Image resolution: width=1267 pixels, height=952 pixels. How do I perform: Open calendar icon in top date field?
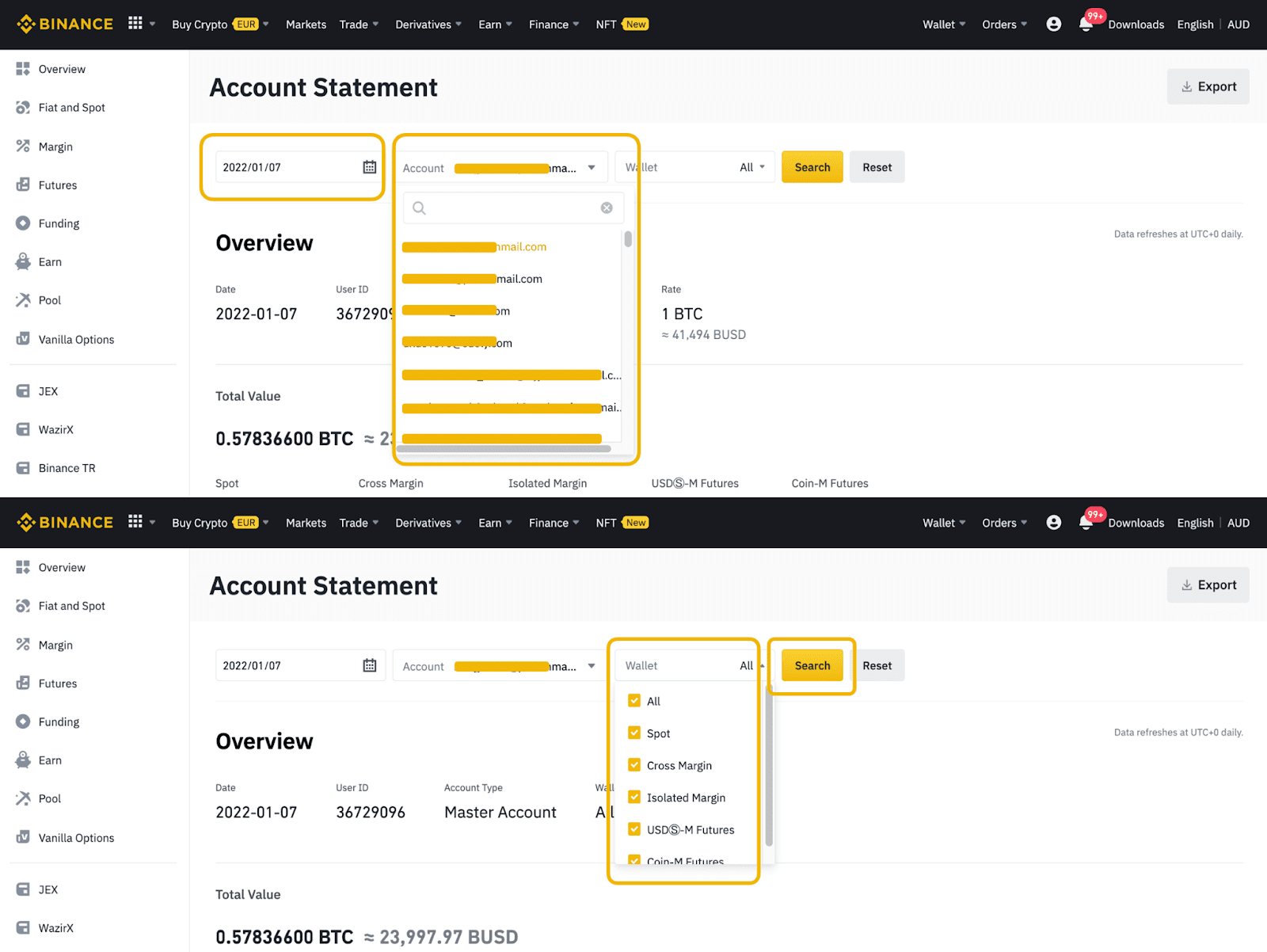pyautogui.click(x=370, y=167)
